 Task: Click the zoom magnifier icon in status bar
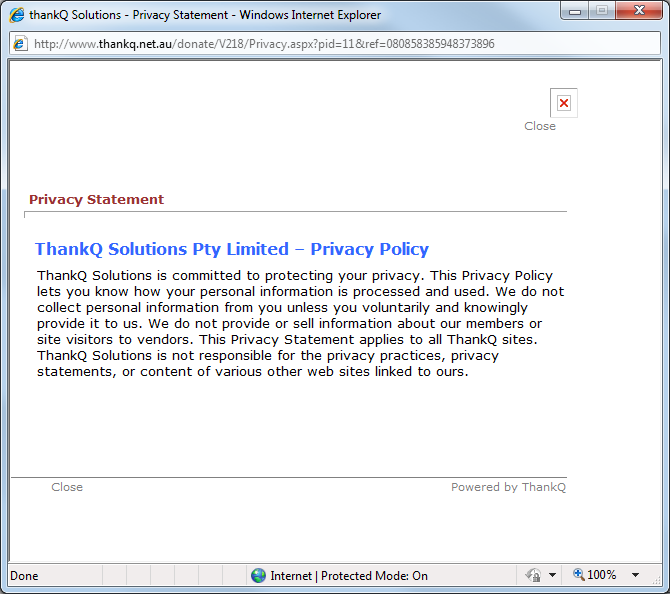578,575
